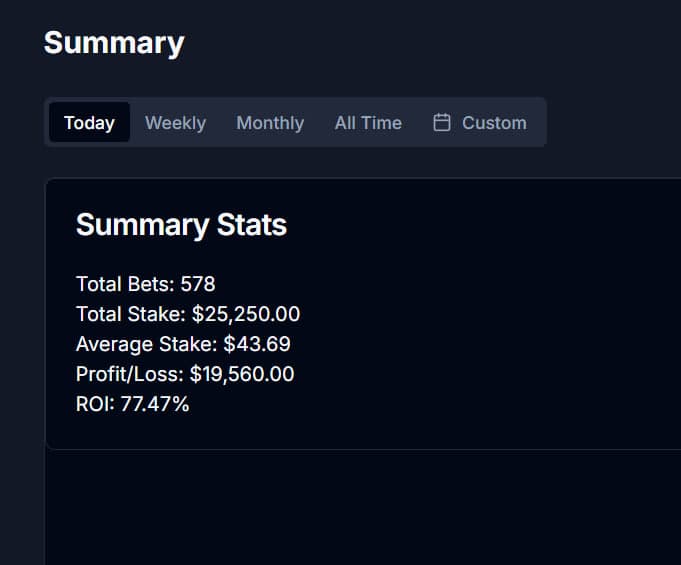This screenshot has height=565, width=681.
Task: Choose the Custom date range option
Action: tap(493, 123)
